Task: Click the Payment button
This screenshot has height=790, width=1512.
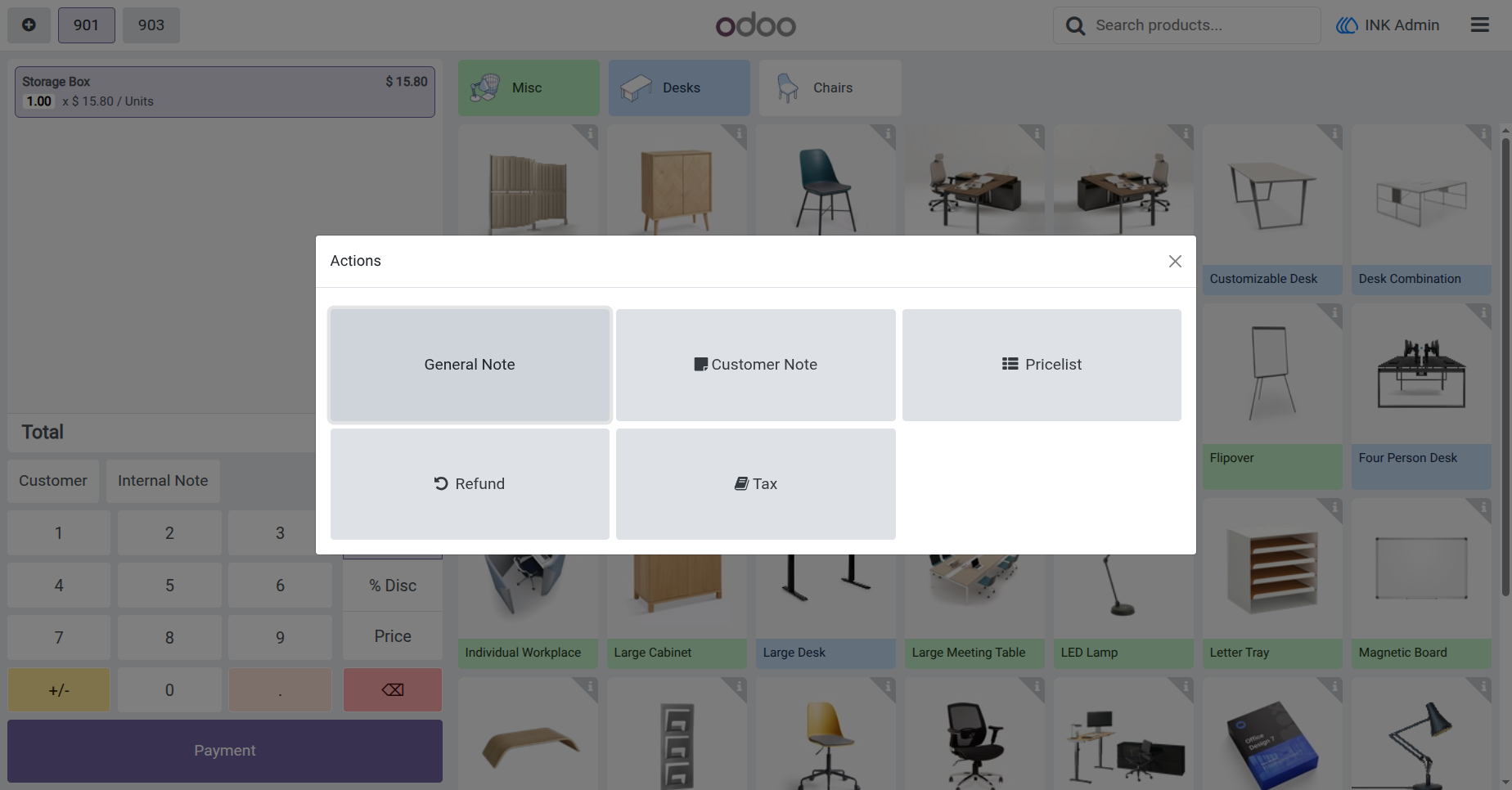Action: coord(225,751)
